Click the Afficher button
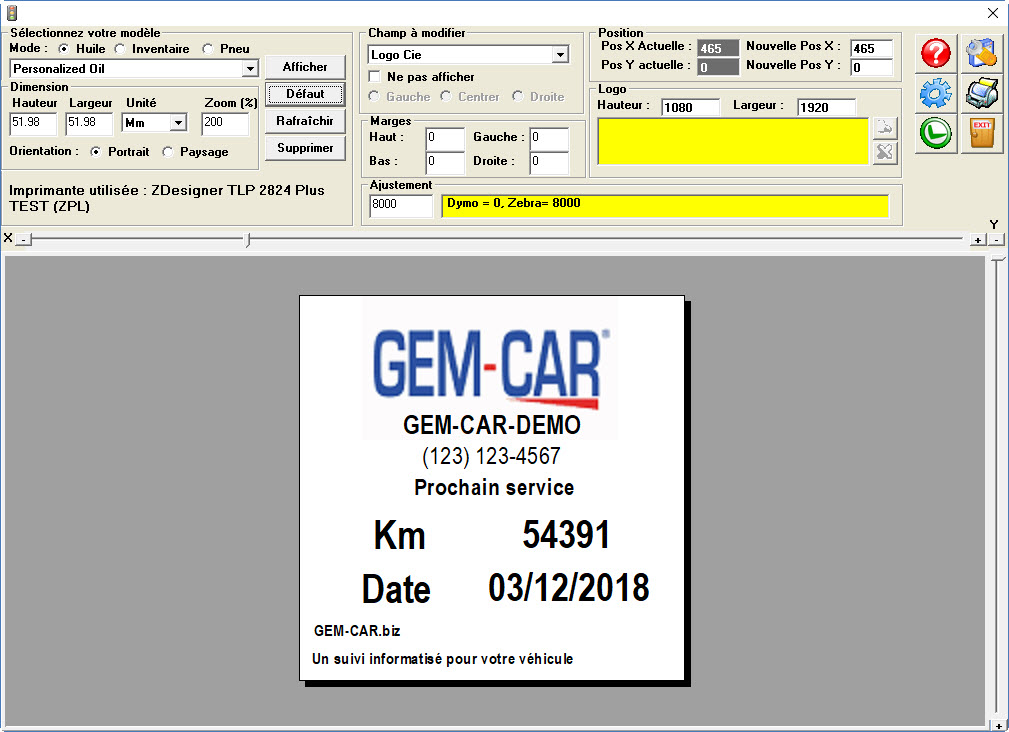 [x=305, y=67]
